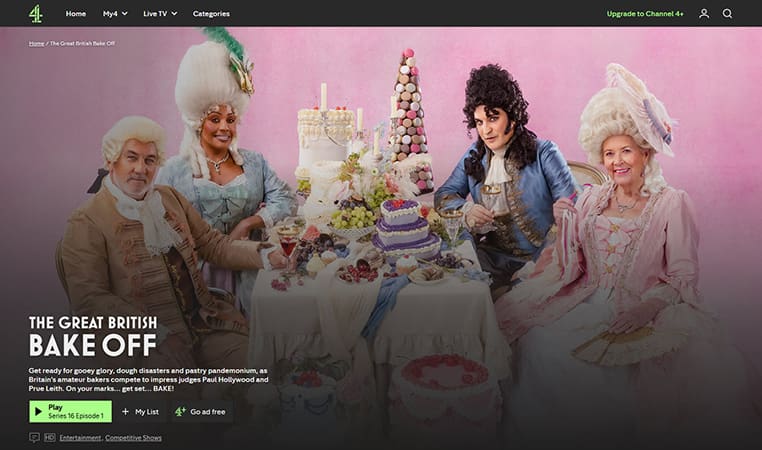The height and width of the screenshot is (450, 762).
Task: Click the Channel 4 logo
Action: pyautogui.click(x=35, y=13)
